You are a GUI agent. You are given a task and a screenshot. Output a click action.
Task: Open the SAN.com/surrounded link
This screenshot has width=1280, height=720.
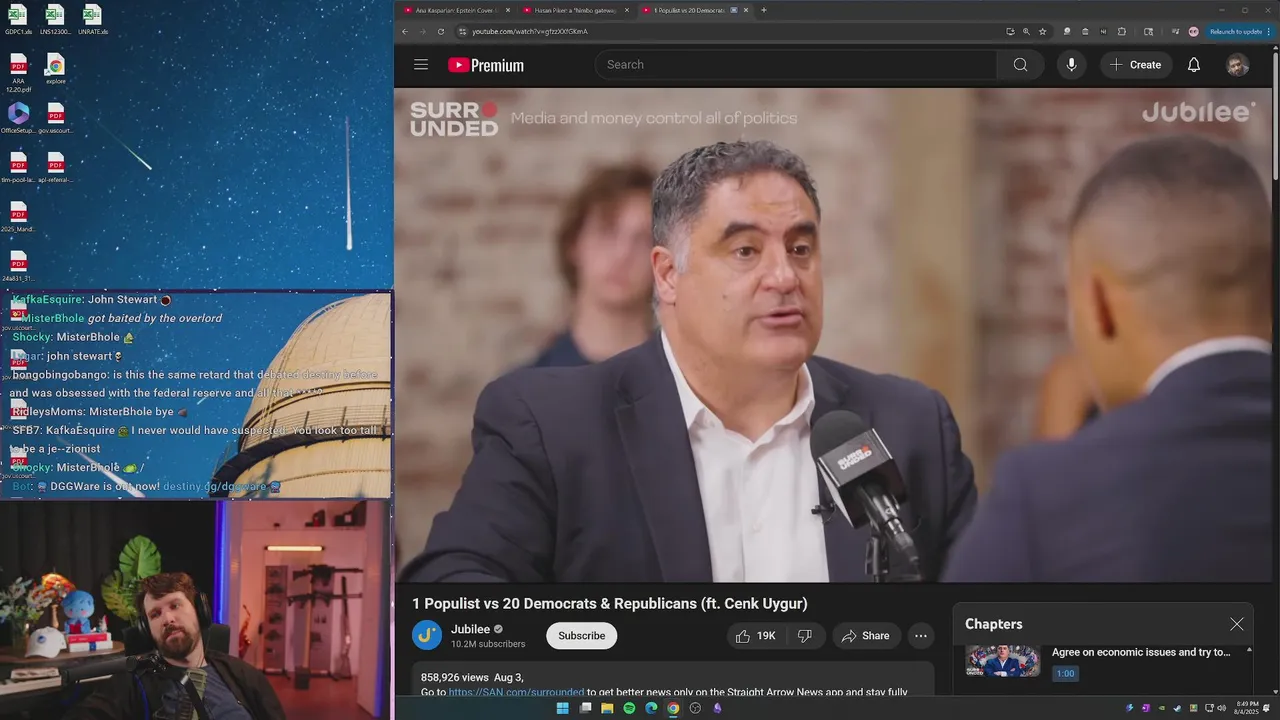[516, 692]
